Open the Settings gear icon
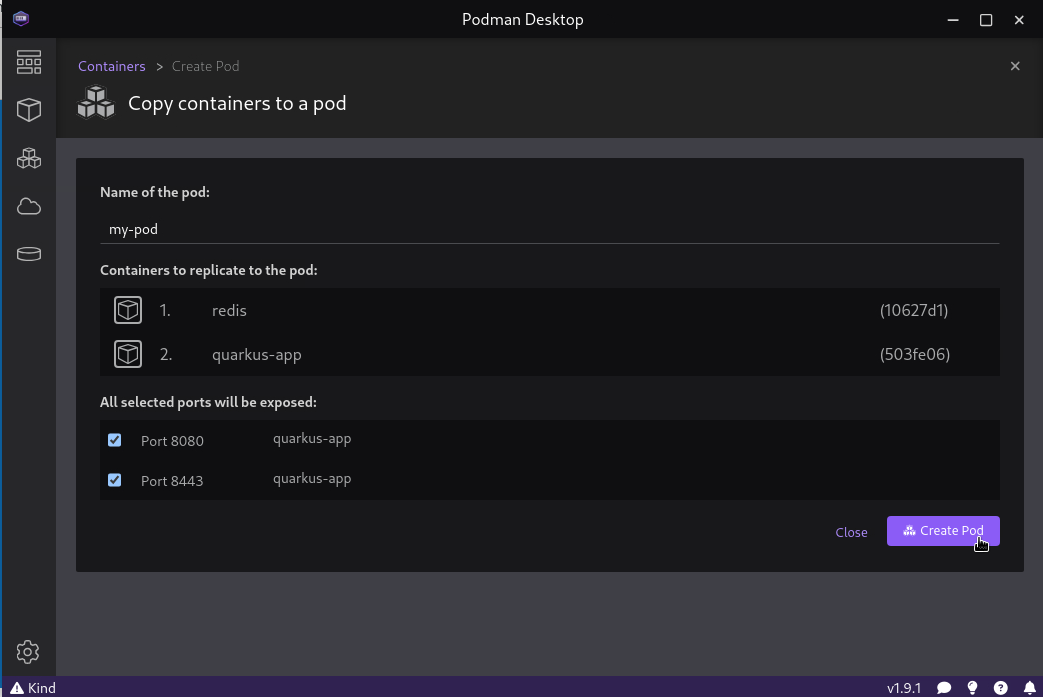The image size is (1043, 697). point(28,652)
